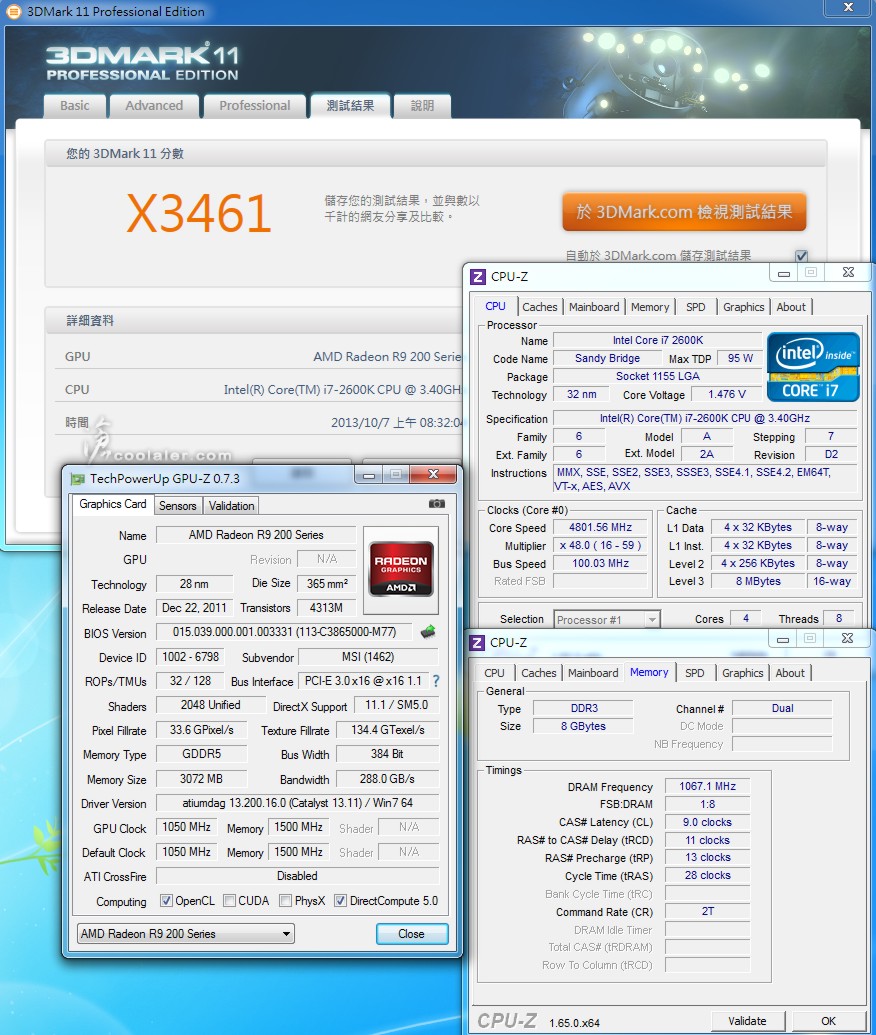
Task: Click the orange 3DMark.com view results button
Action: (x=684, y=212)
